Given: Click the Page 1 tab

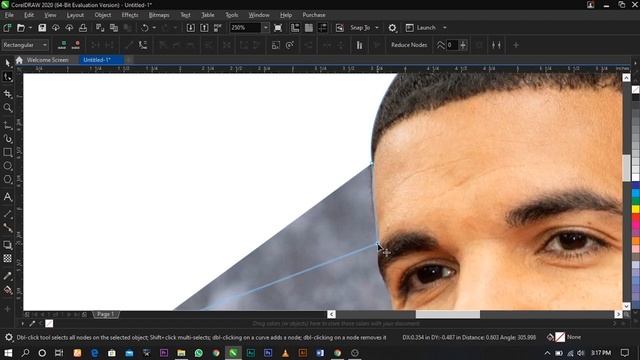Looking at the screenshot, I should click(x=105, y=314).
